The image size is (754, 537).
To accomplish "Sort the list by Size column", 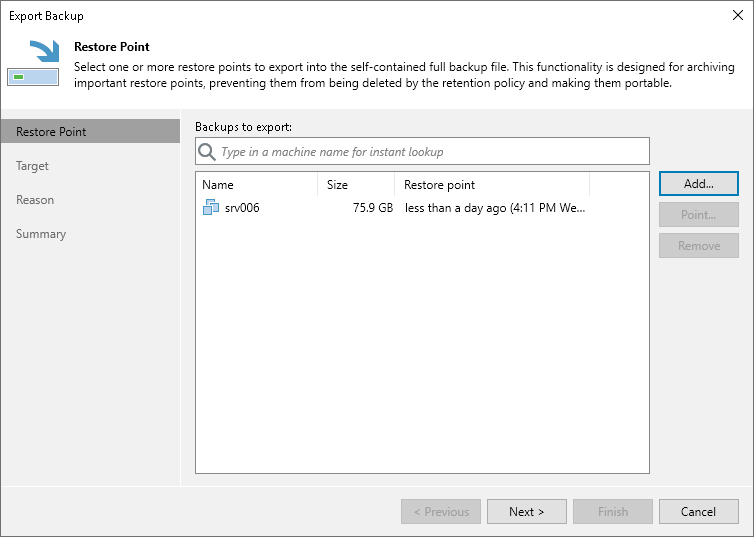I will pyautogui.click(x=357, y=185).
